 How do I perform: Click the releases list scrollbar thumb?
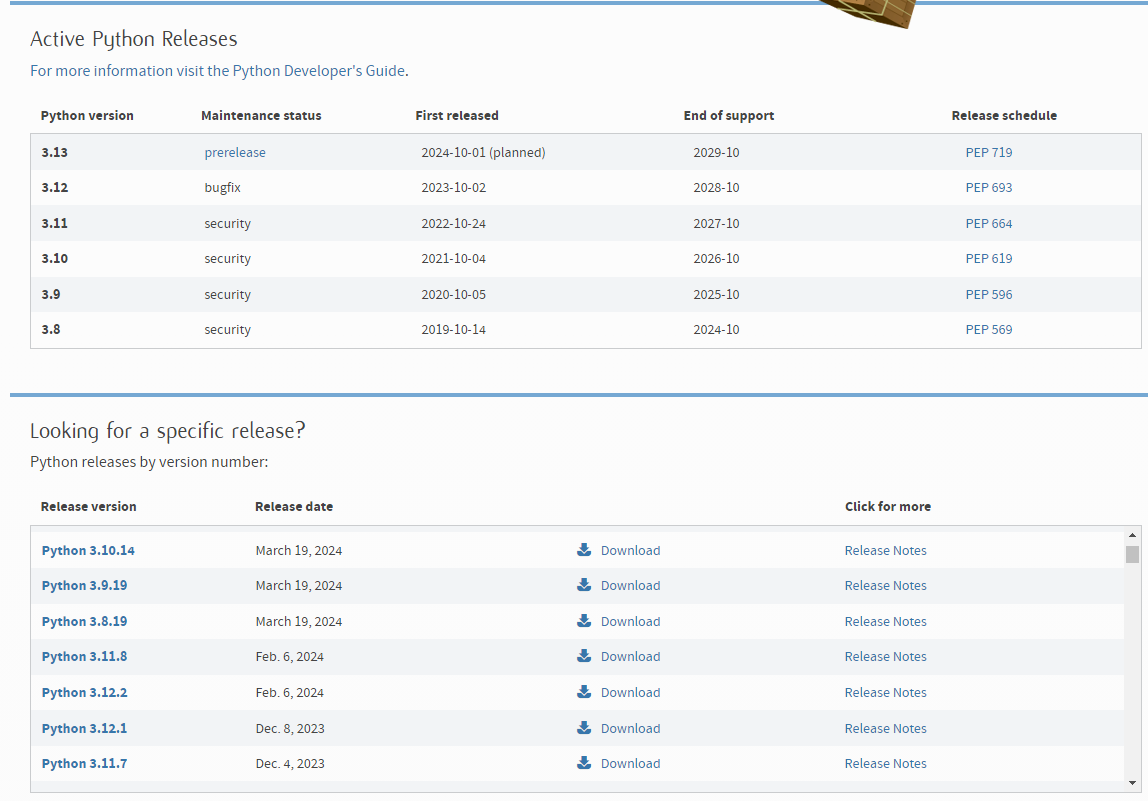(x=1132, y=555)
